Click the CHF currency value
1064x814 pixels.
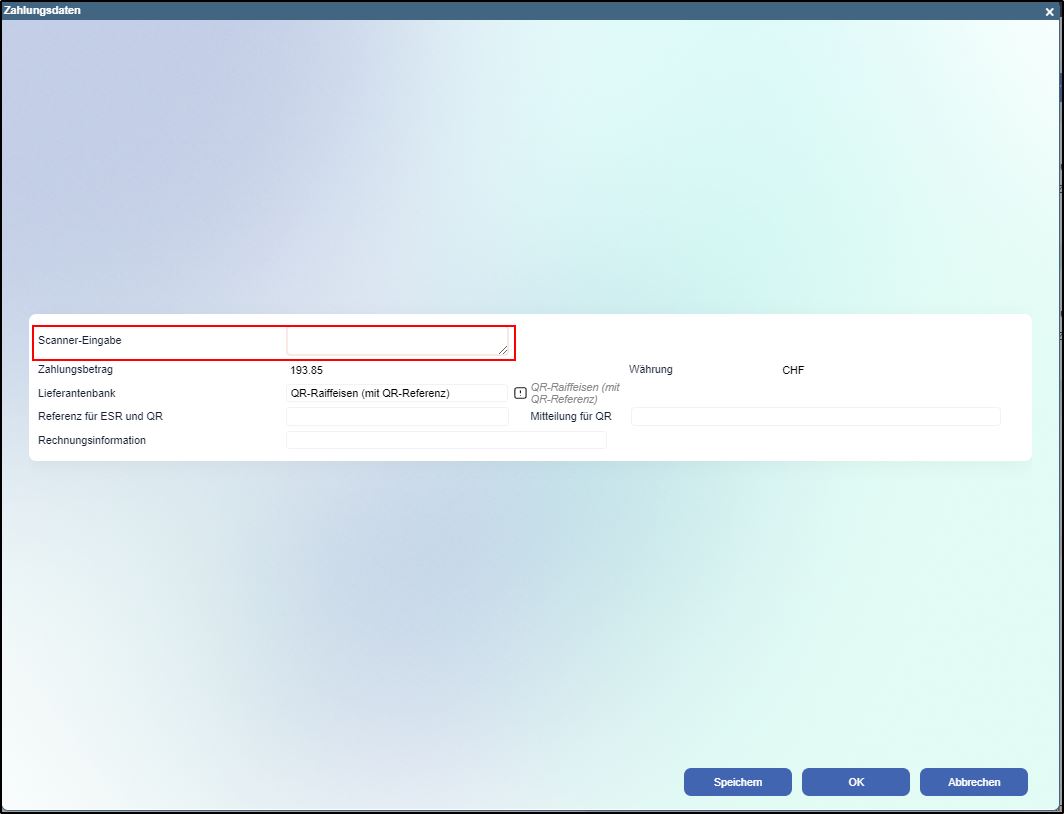point(793,370)
